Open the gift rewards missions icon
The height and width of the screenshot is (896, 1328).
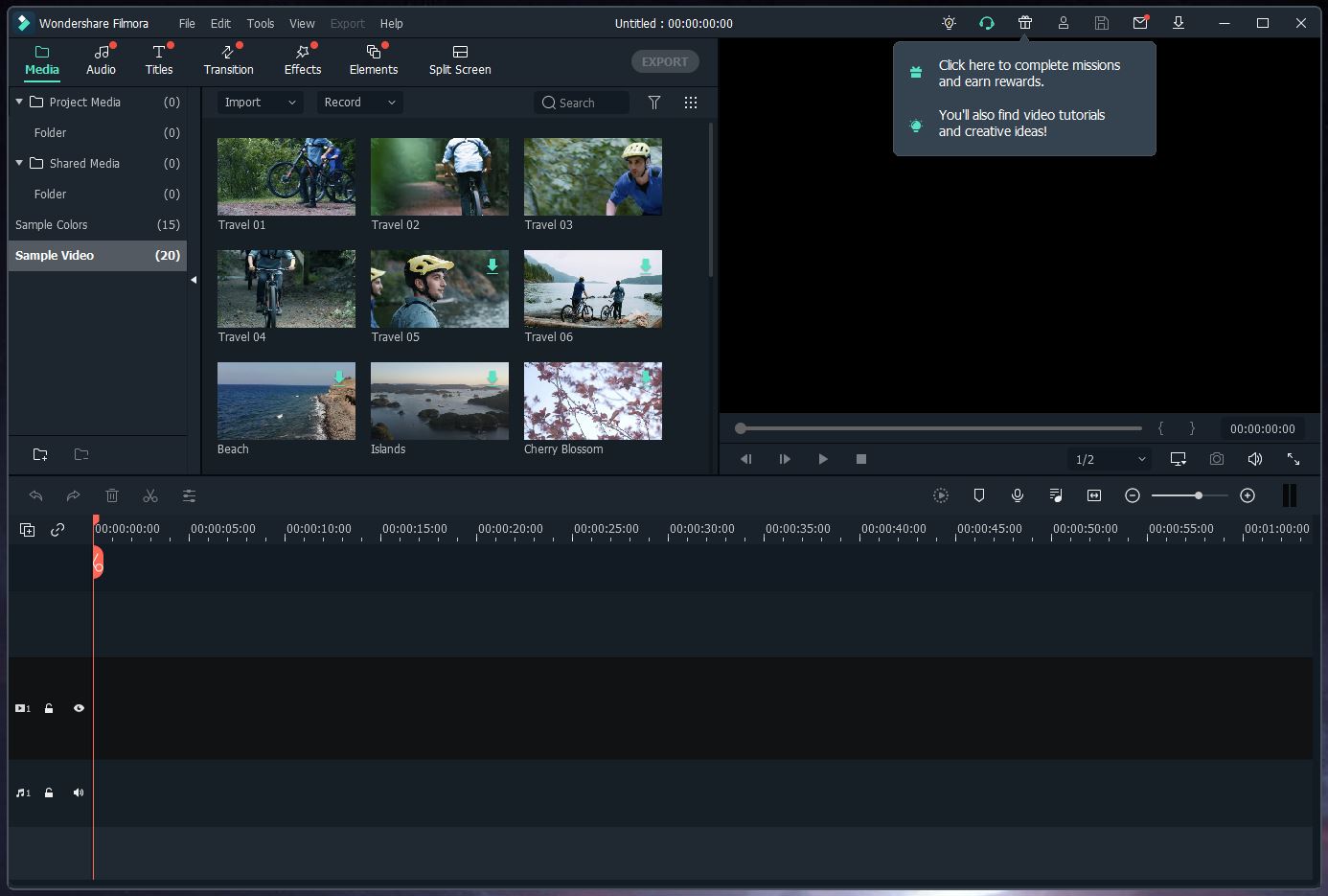(x=1025, y=23)
